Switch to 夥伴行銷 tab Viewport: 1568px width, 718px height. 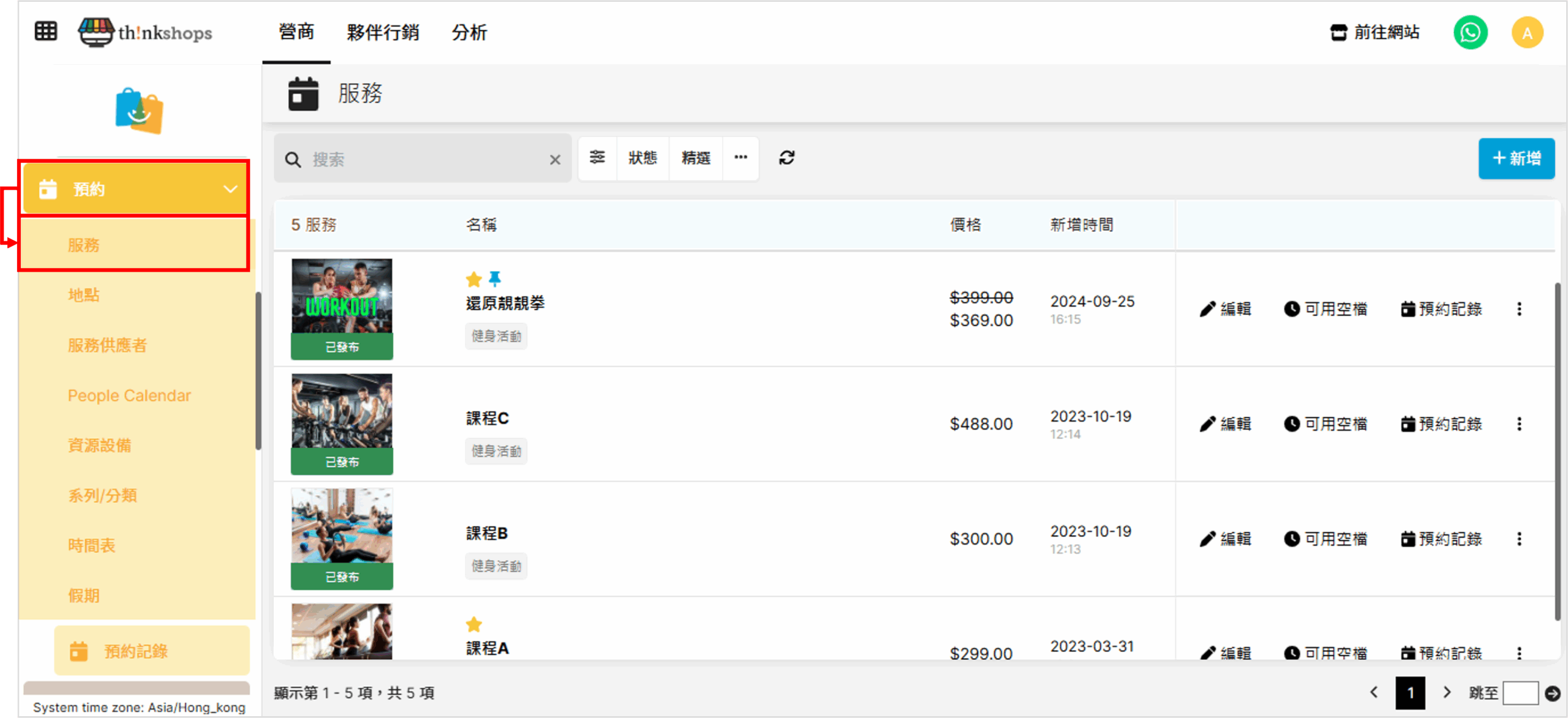click(383, 32)
